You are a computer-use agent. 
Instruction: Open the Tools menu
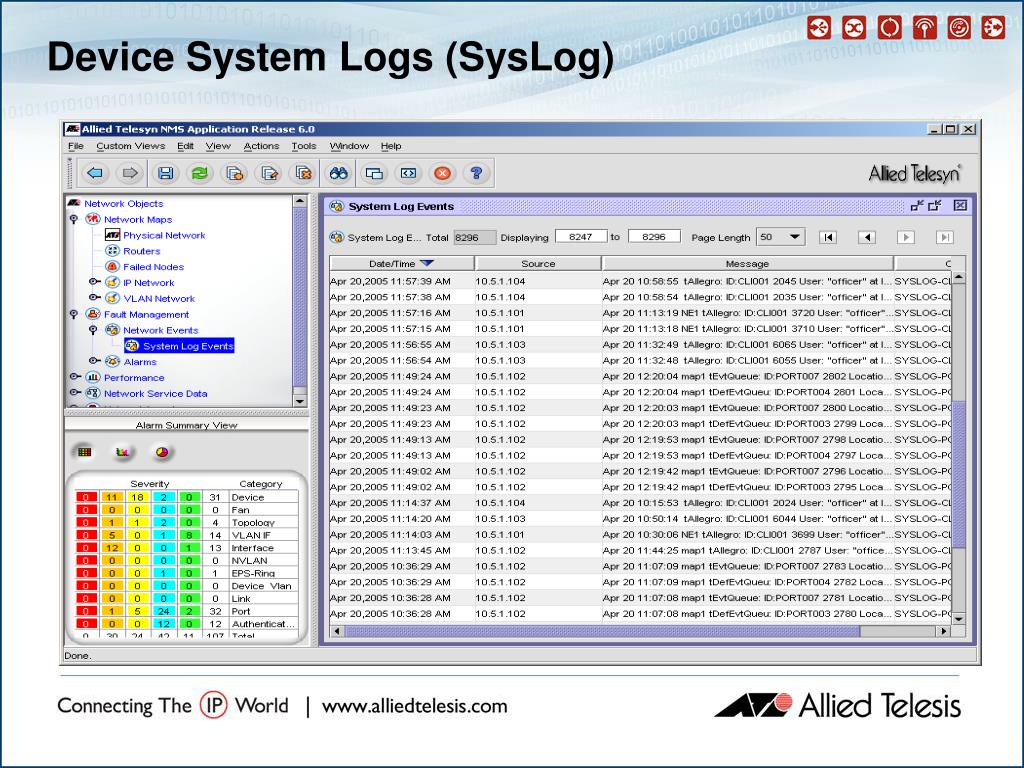[x=304, y=146]
